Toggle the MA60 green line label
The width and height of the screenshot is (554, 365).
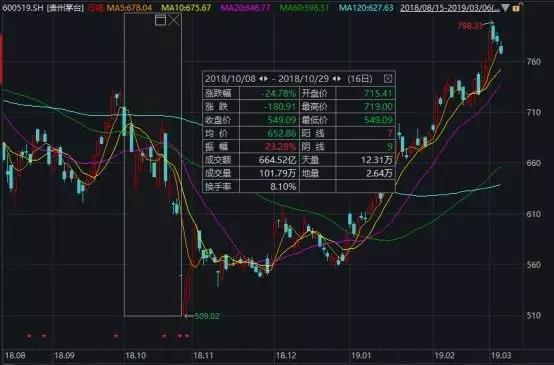coord(304,7)
